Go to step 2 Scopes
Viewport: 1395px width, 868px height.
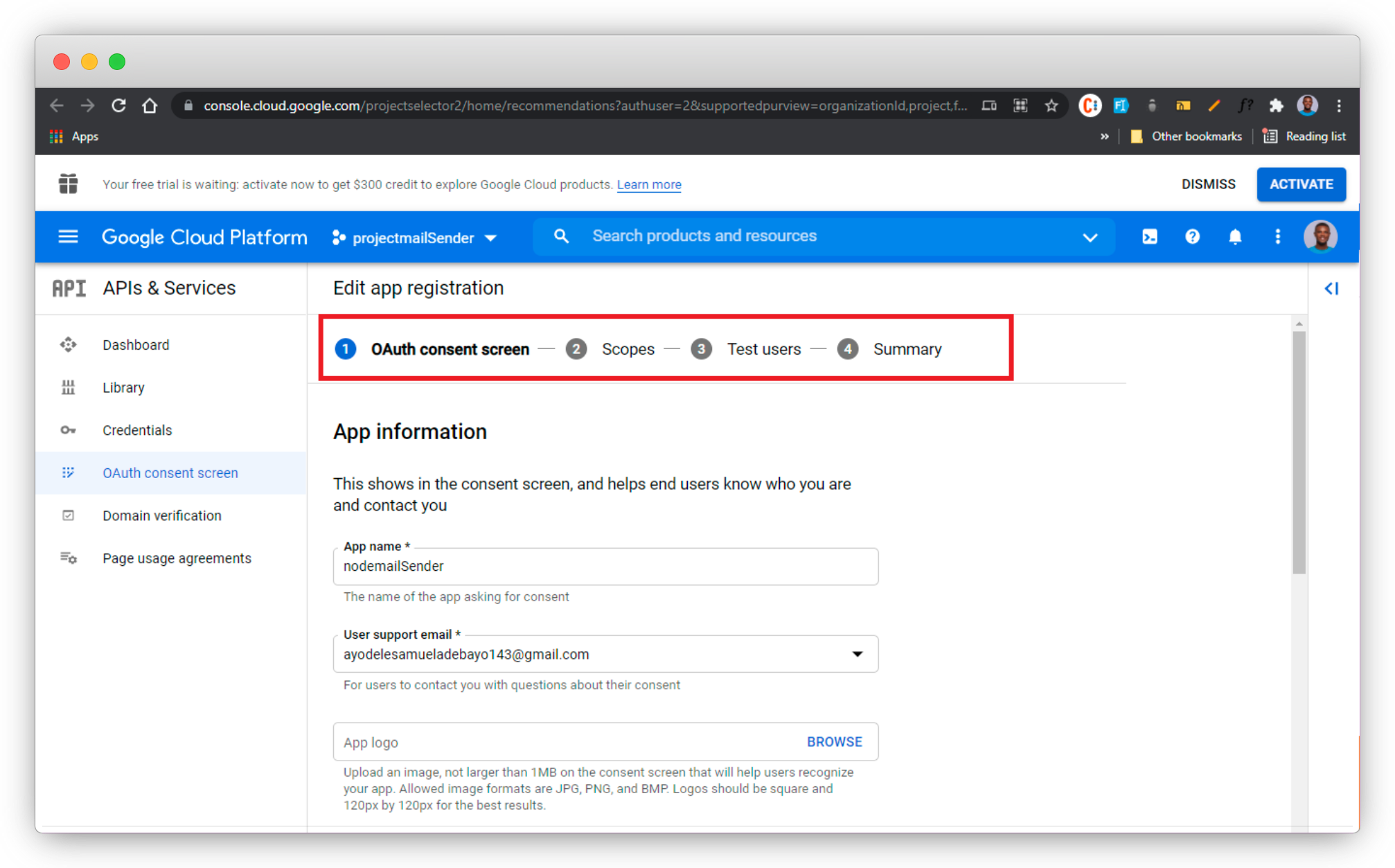point(610,349)
